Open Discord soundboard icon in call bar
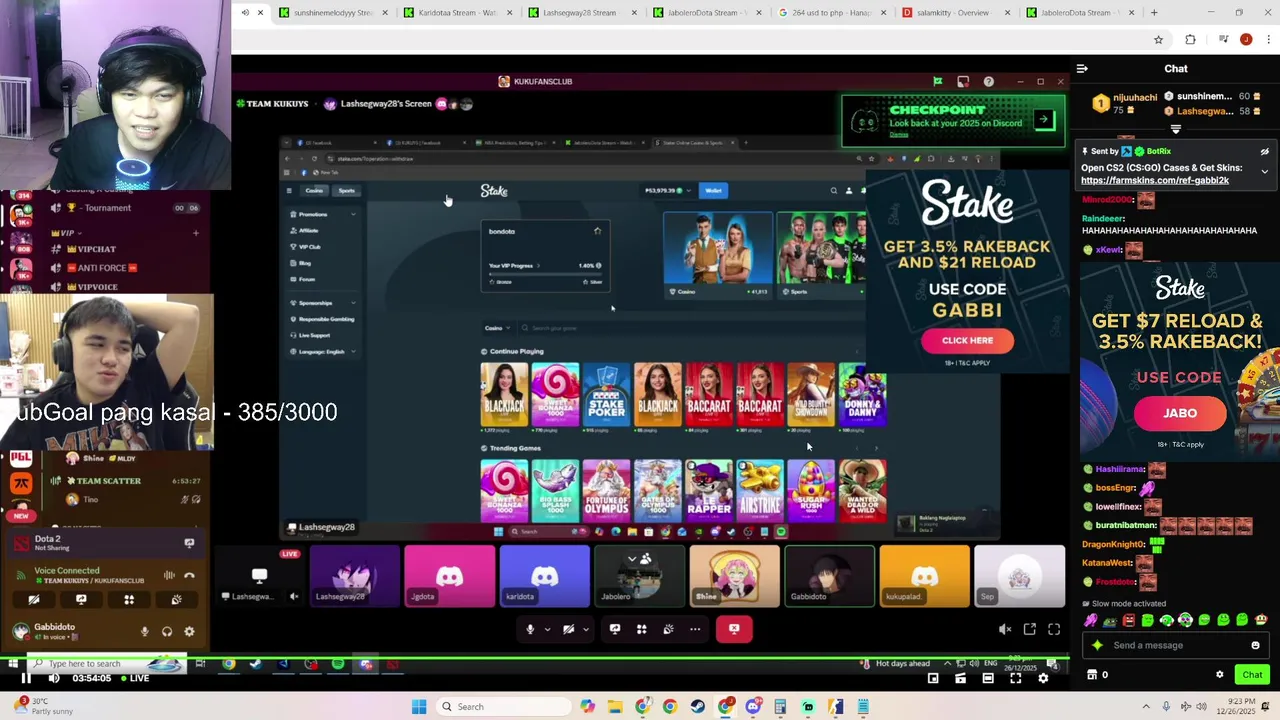This screenshot has width=1280, height=720. [x=668, y=629]
